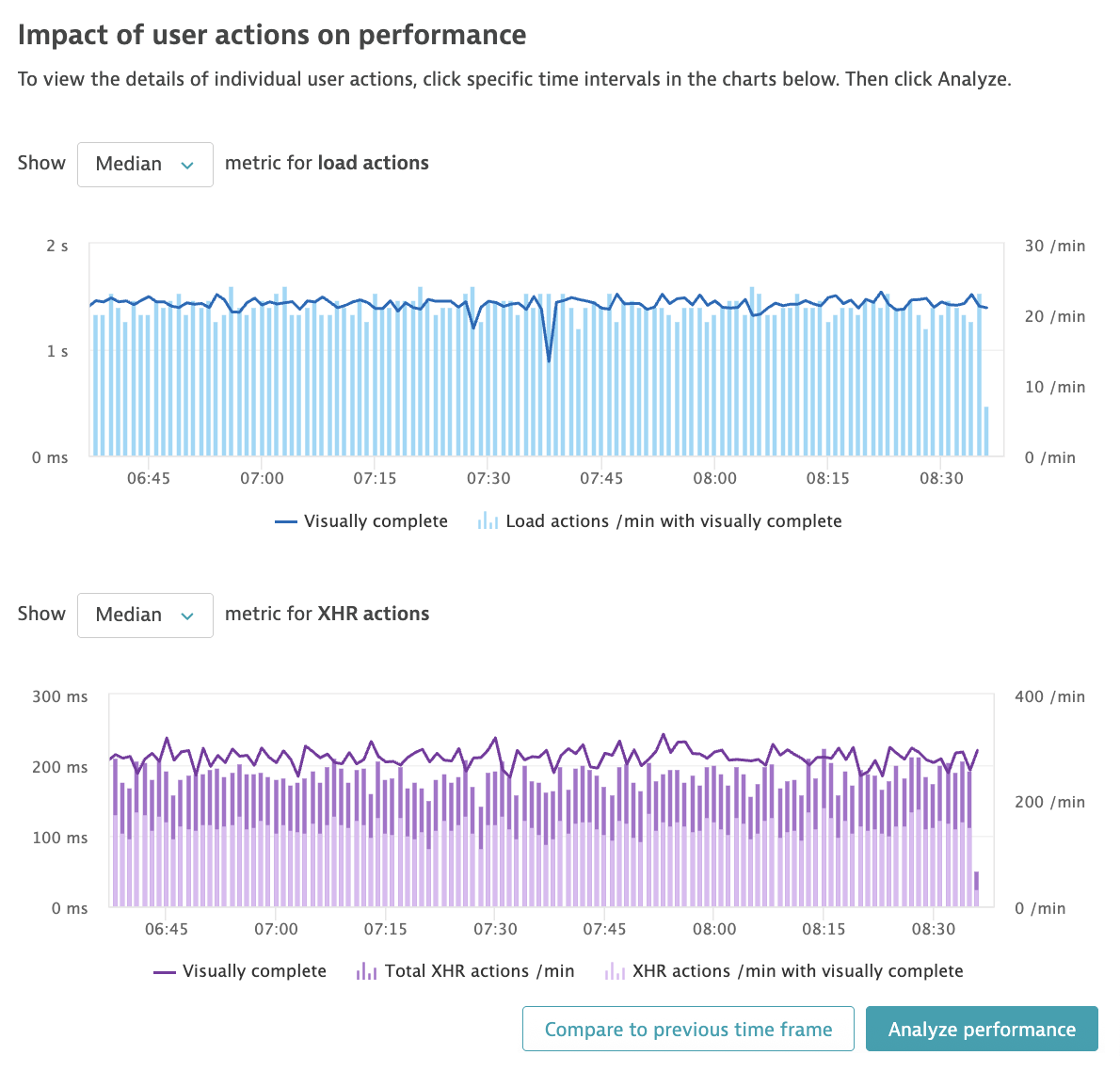Viewport: 1120px width, 1071px height.
Task: Click the blue line icon beside Visually complete
Action: tap(286, 520)
